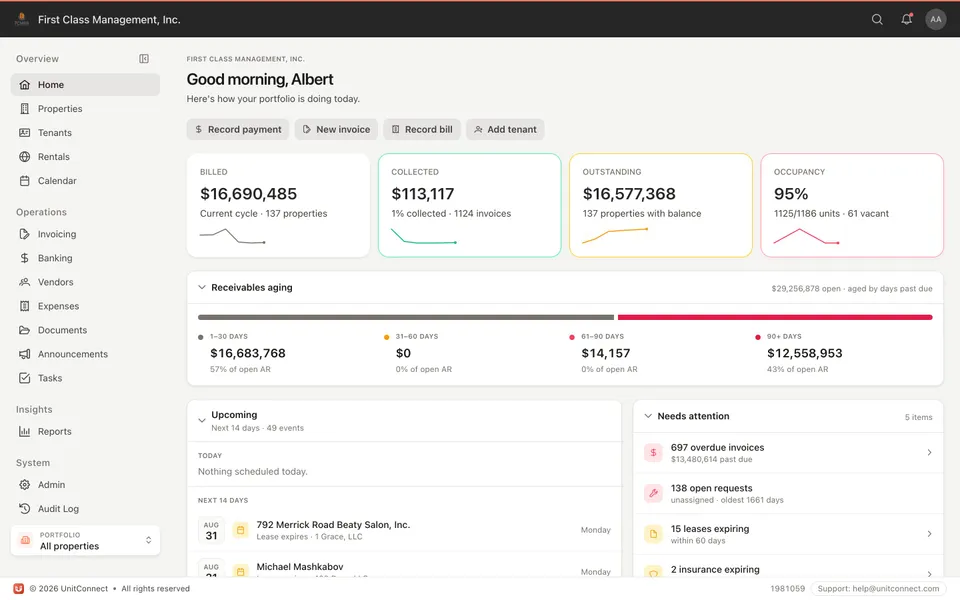
Task: Open the 138 open requests item
Action: tap(788, 493)
